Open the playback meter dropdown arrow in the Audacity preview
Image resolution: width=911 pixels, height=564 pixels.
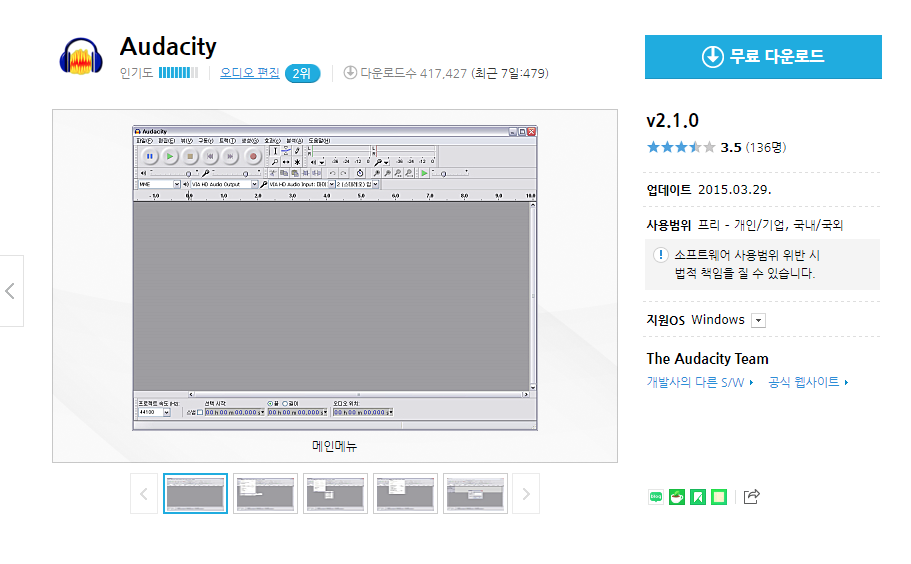pyautogui.click(x=322, y=162)
